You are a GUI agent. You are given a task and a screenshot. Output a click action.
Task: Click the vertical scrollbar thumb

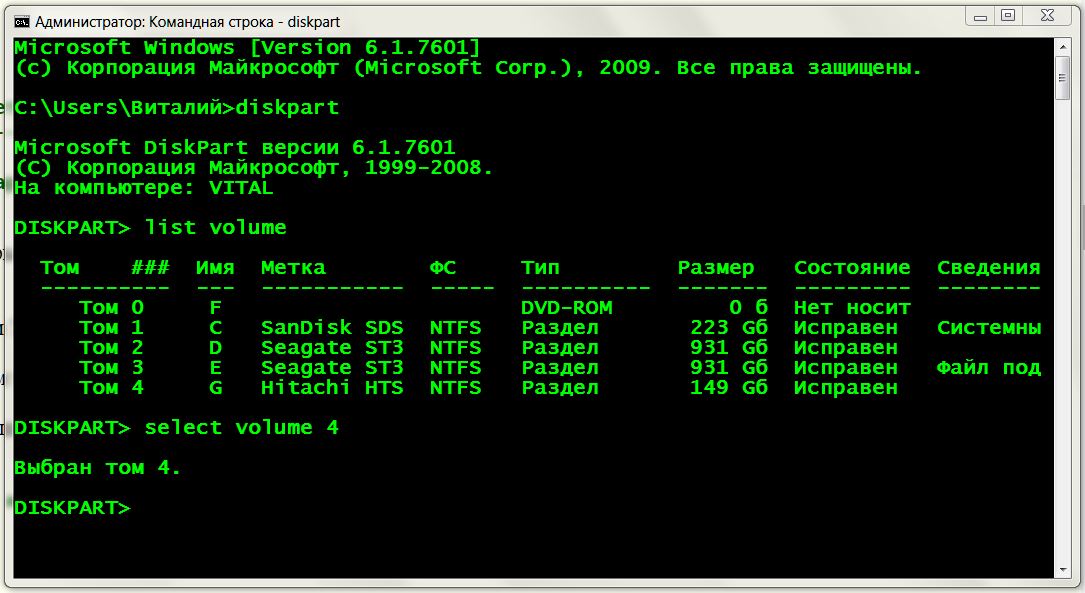coord(1063,78)
